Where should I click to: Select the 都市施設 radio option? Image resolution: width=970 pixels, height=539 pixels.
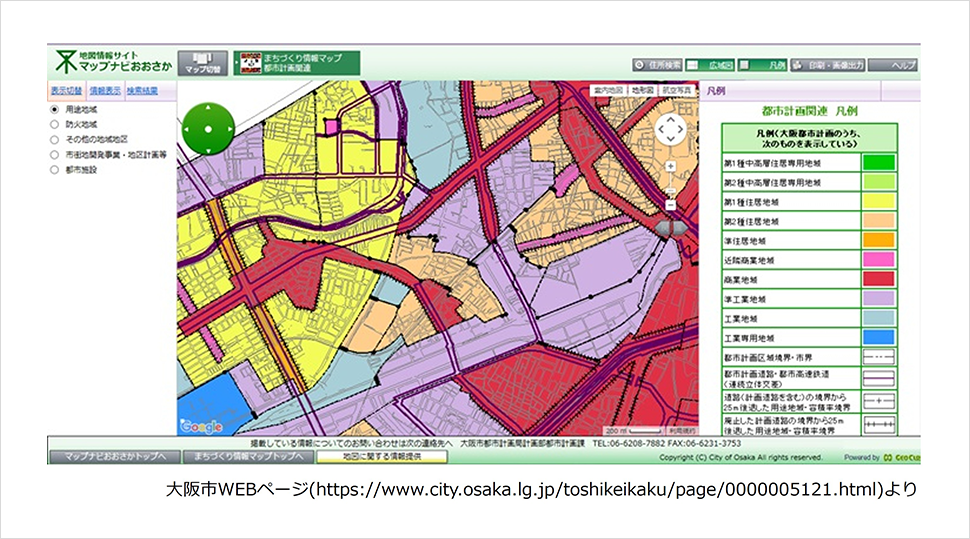coord(55,170)
